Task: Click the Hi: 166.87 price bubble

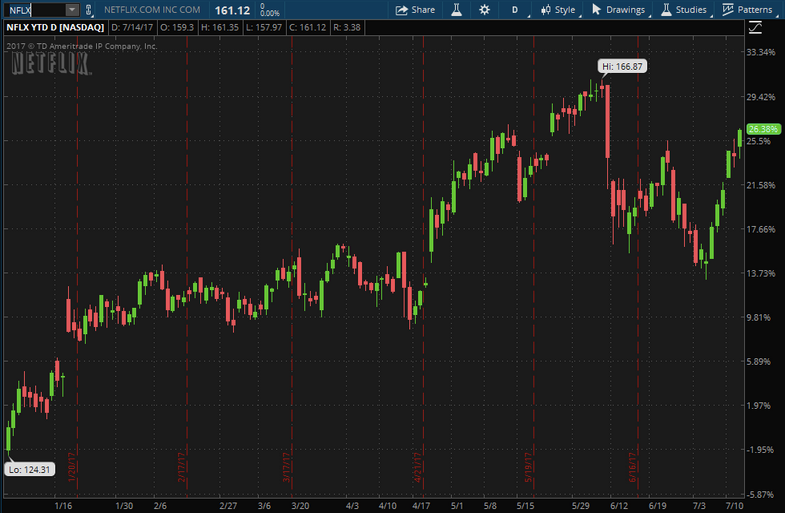Action: [x=622, y=66]
